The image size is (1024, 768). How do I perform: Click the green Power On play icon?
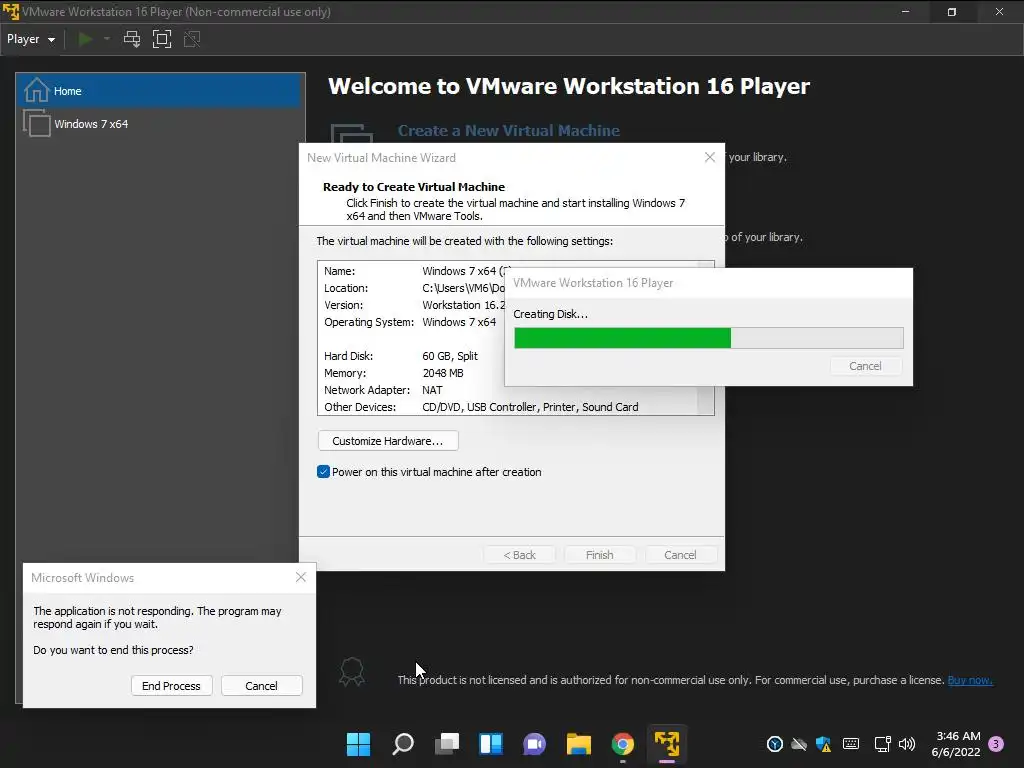85,39
